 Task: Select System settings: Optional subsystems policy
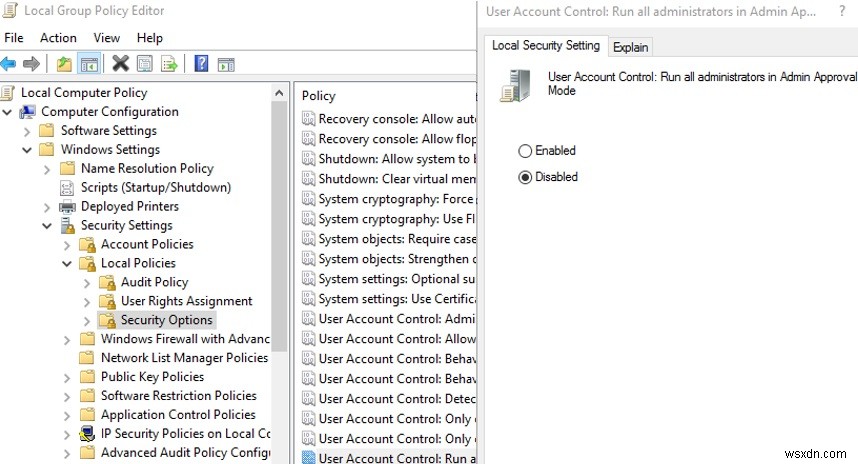click(389, 279)
